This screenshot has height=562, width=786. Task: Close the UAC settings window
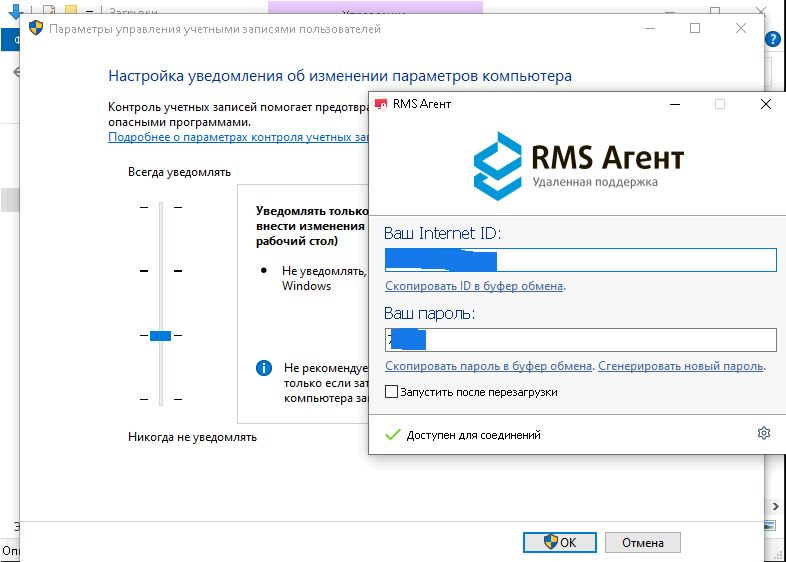click(x=741, y=28)
